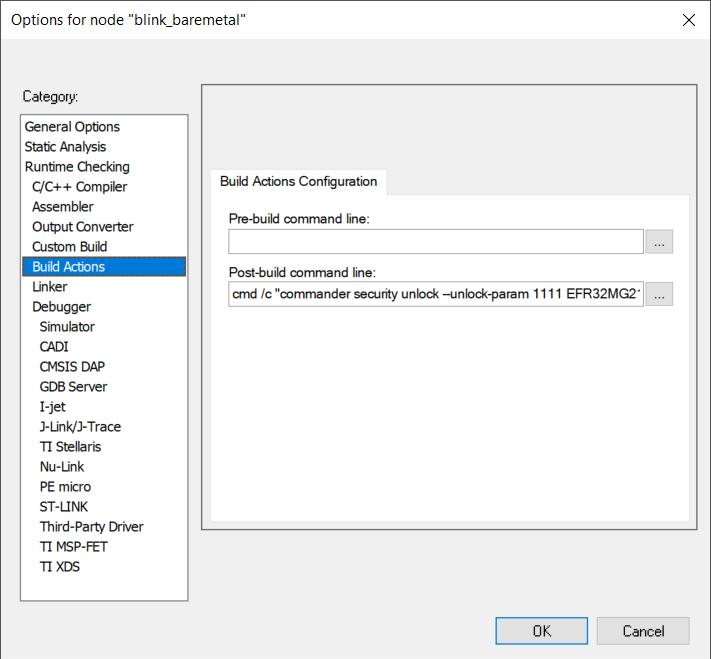Open the Debugger category
Image resolution: width=711 pixels, height=659 pixels.
coord(61,307)
